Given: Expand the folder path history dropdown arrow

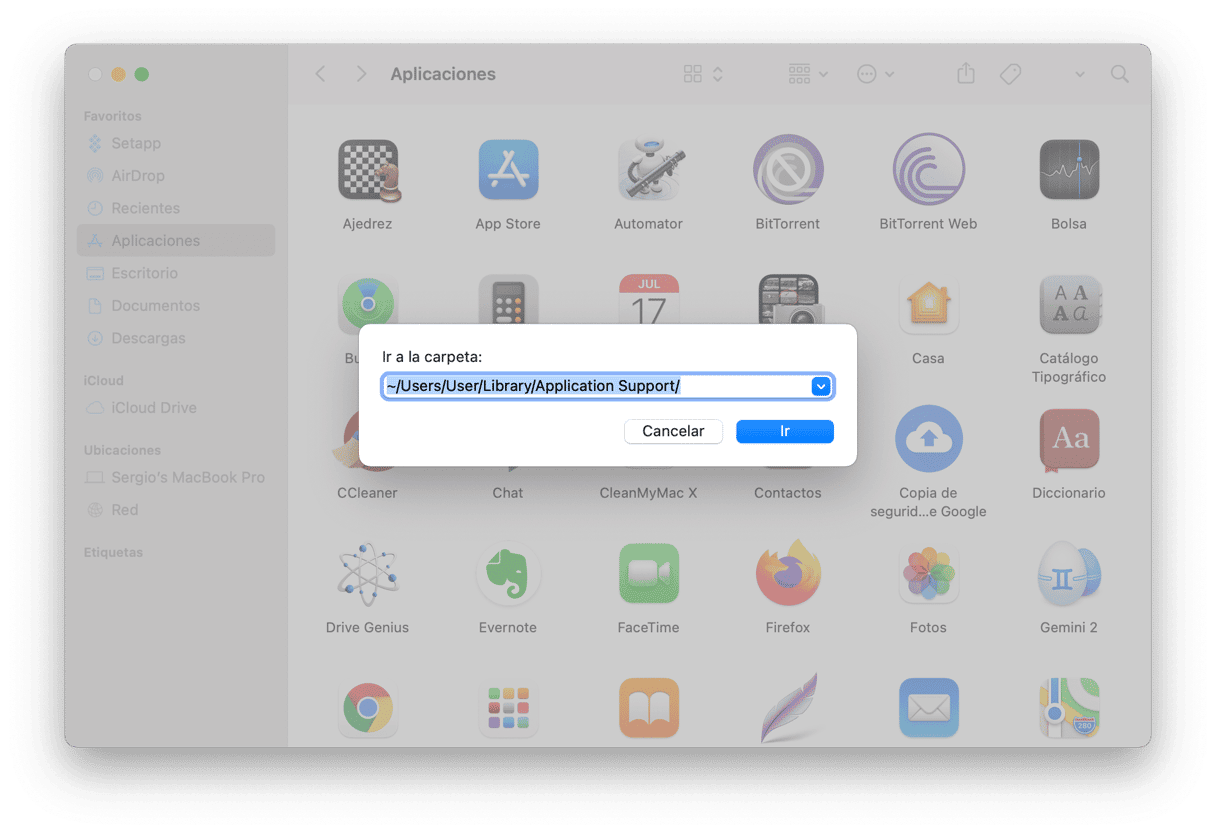Looking at the screenshot, I should coord(821,386).
